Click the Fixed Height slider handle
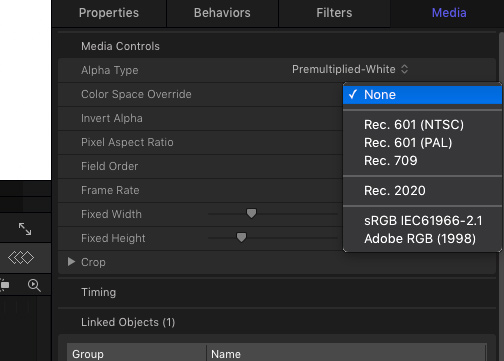 click(x=241, y=237)
